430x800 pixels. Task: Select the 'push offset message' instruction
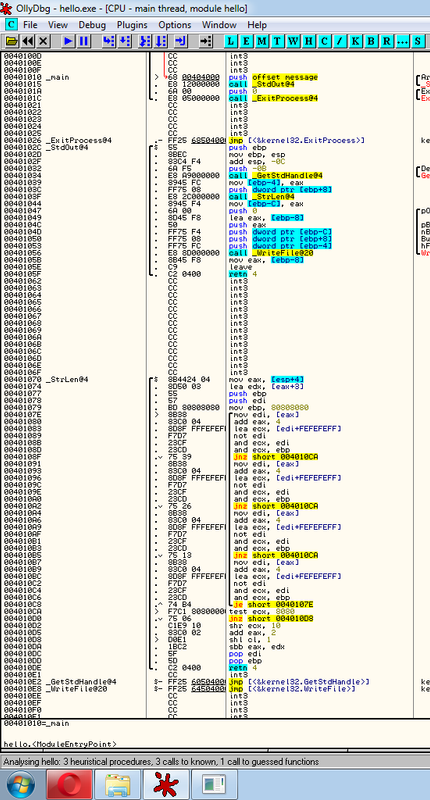point(273,78)
